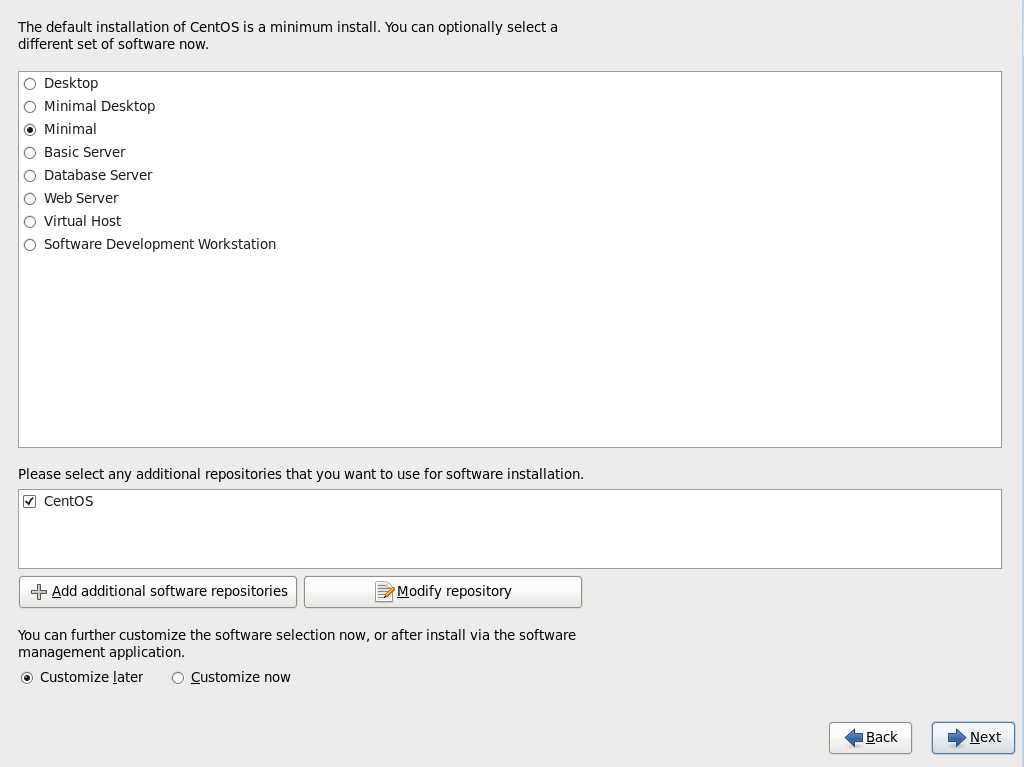Click the blue right arrow on Next

(956, 737)
